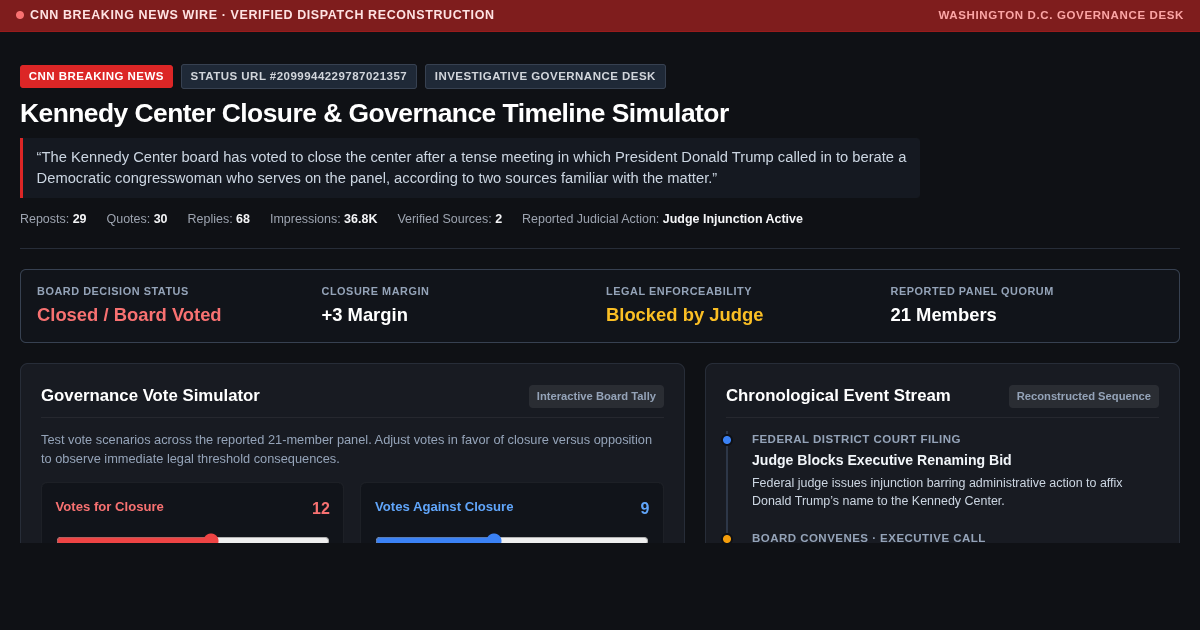Click the Judge Blocks Executive Renaming Bid entry
The image size is (1200, 630).
tap(882, 460)
